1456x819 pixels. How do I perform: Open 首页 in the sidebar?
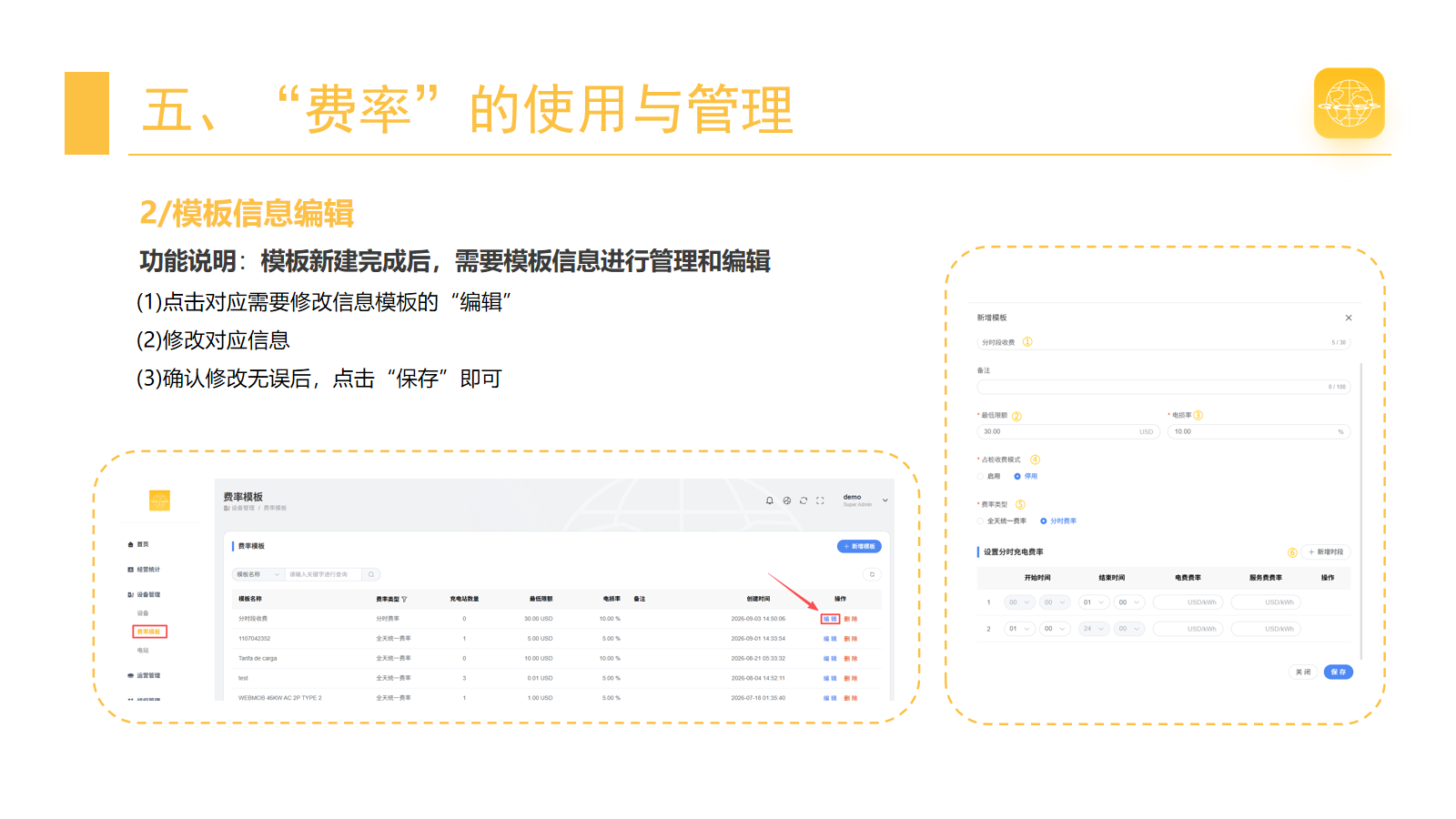pos(138,544)
